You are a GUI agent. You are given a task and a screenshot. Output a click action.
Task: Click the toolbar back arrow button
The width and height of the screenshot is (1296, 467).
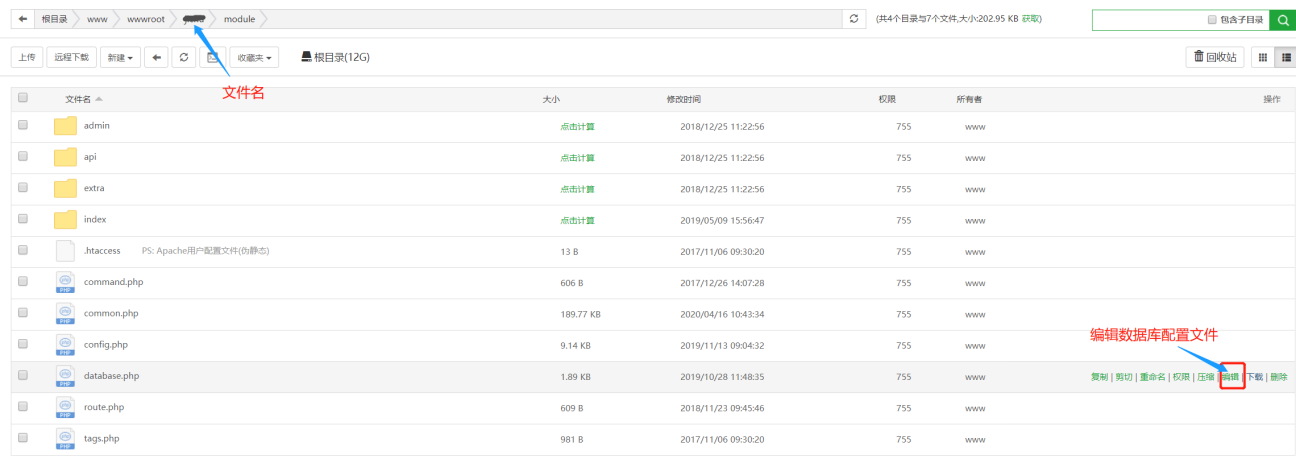point(155,58)
